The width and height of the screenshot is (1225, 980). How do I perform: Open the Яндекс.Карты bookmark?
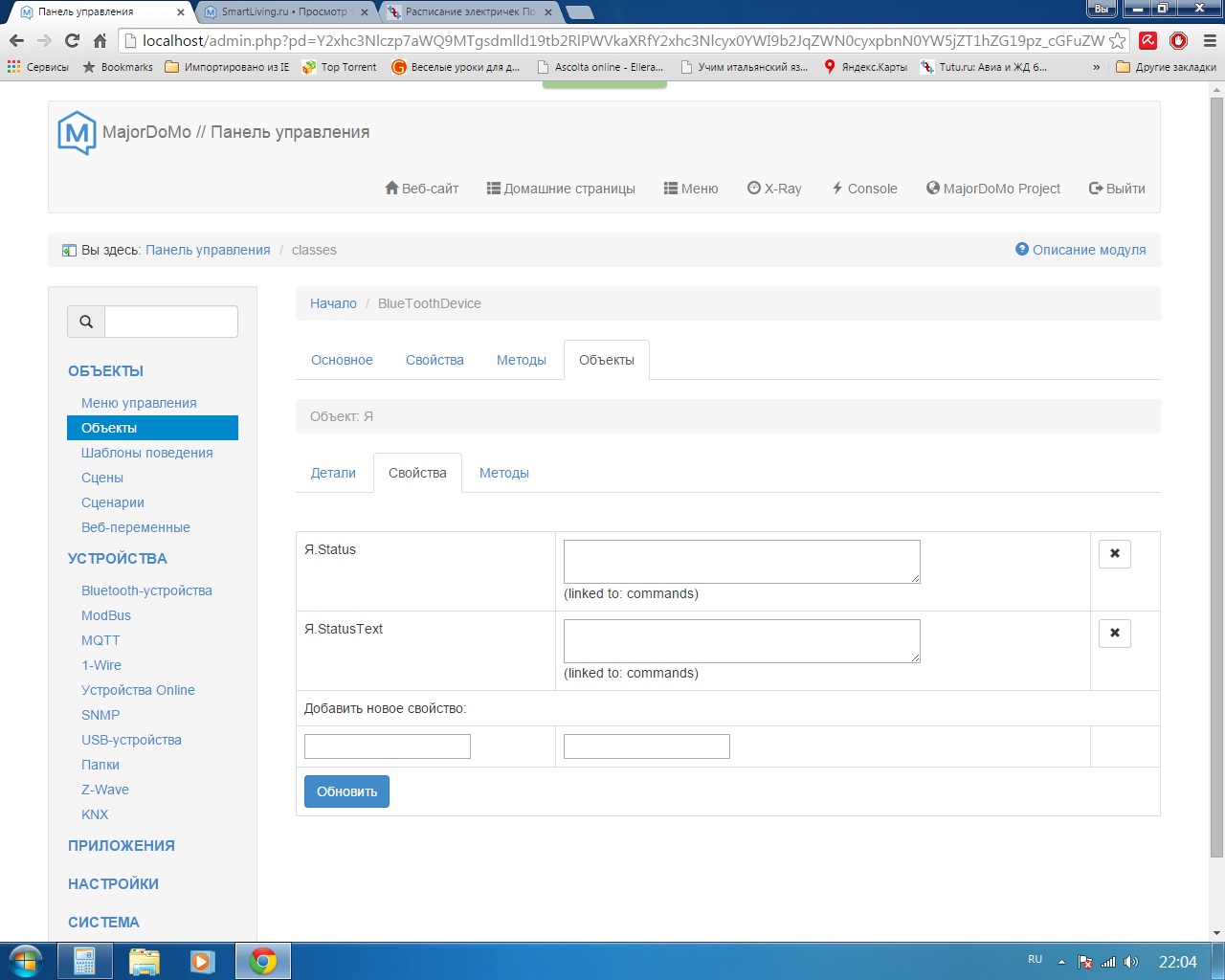pyautogui.click(x=865, y=67)
